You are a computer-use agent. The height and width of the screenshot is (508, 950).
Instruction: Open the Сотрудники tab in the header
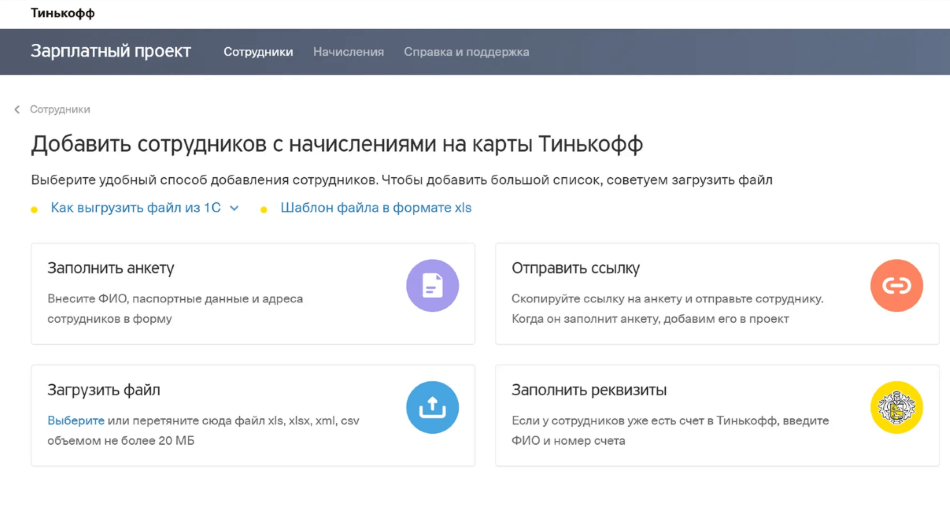pyautogui.click(x=258, y=52)
